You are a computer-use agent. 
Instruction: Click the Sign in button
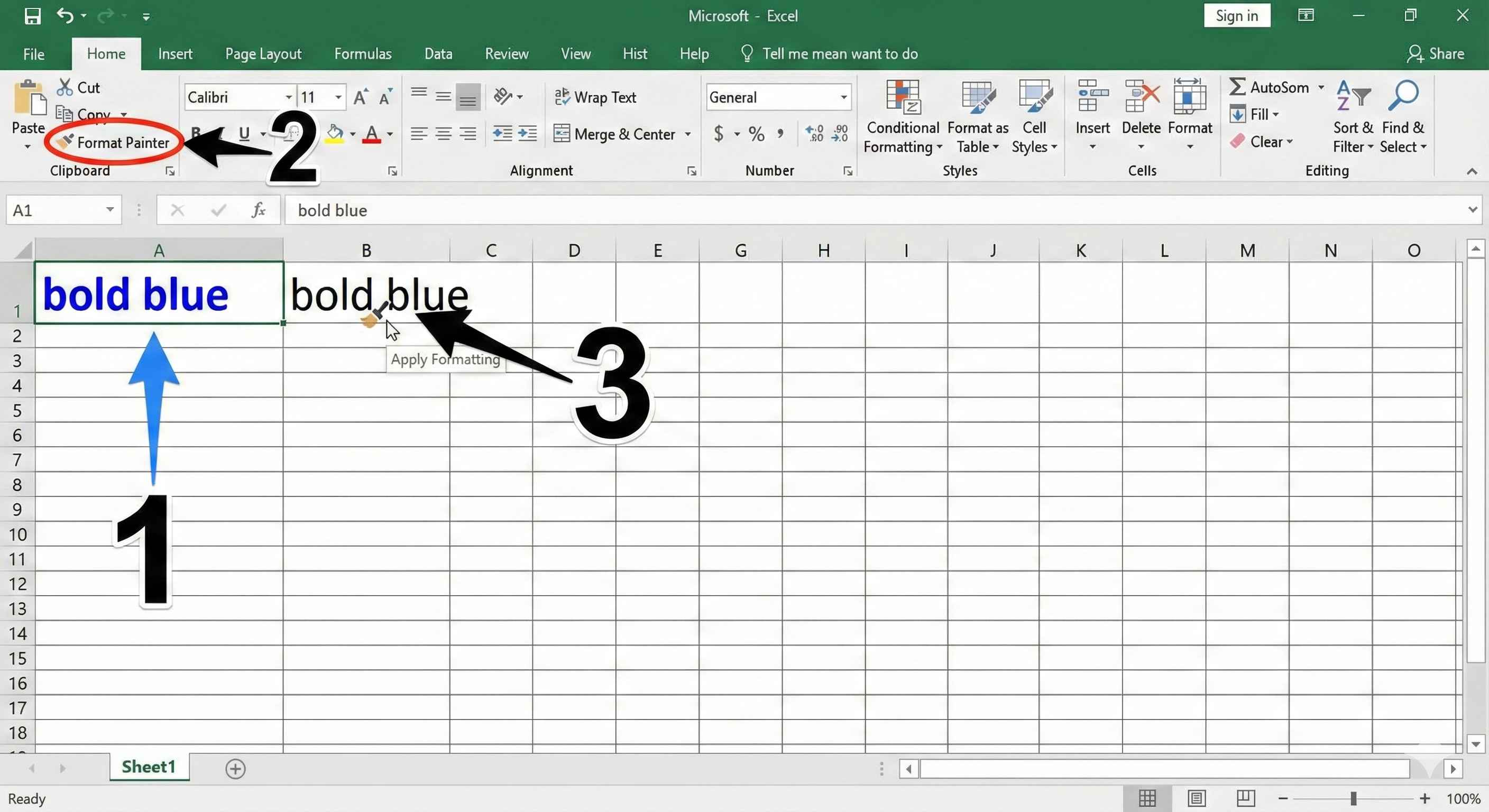(x=1236, y=16)
